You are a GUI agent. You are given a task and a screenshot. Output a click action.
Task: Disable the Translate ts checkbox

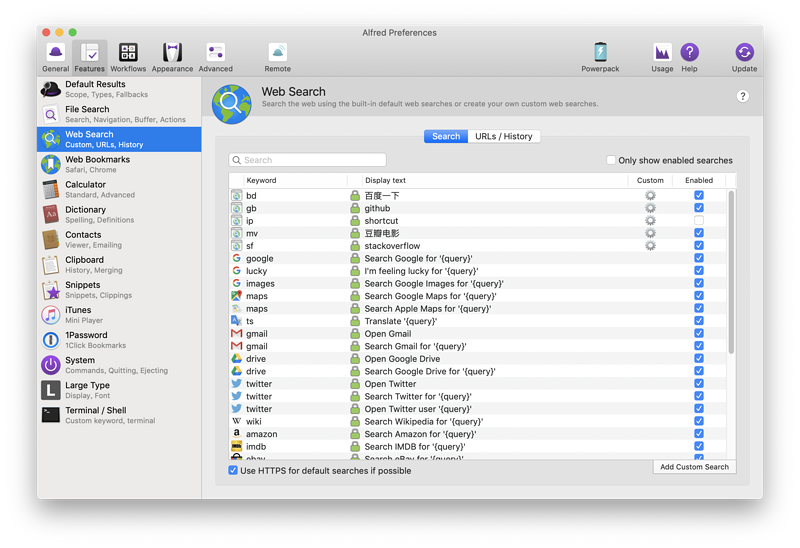pyautogui.click(x=699, y=321)
